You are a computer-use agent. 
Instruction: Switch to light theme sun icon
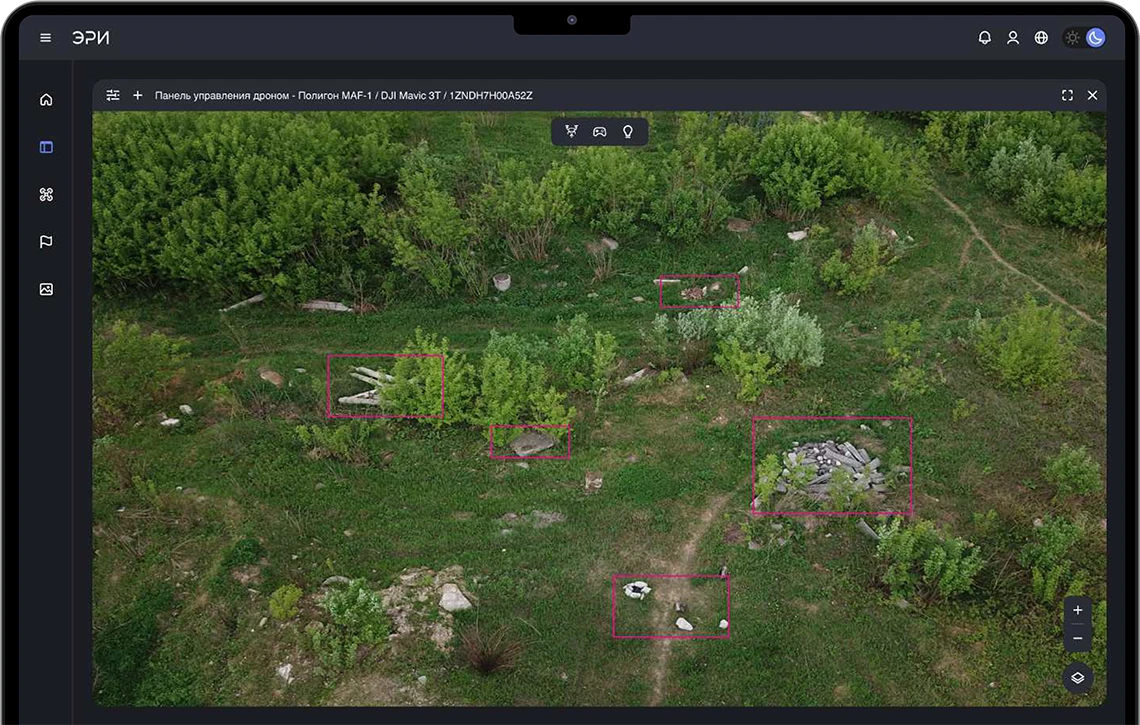1072,38
